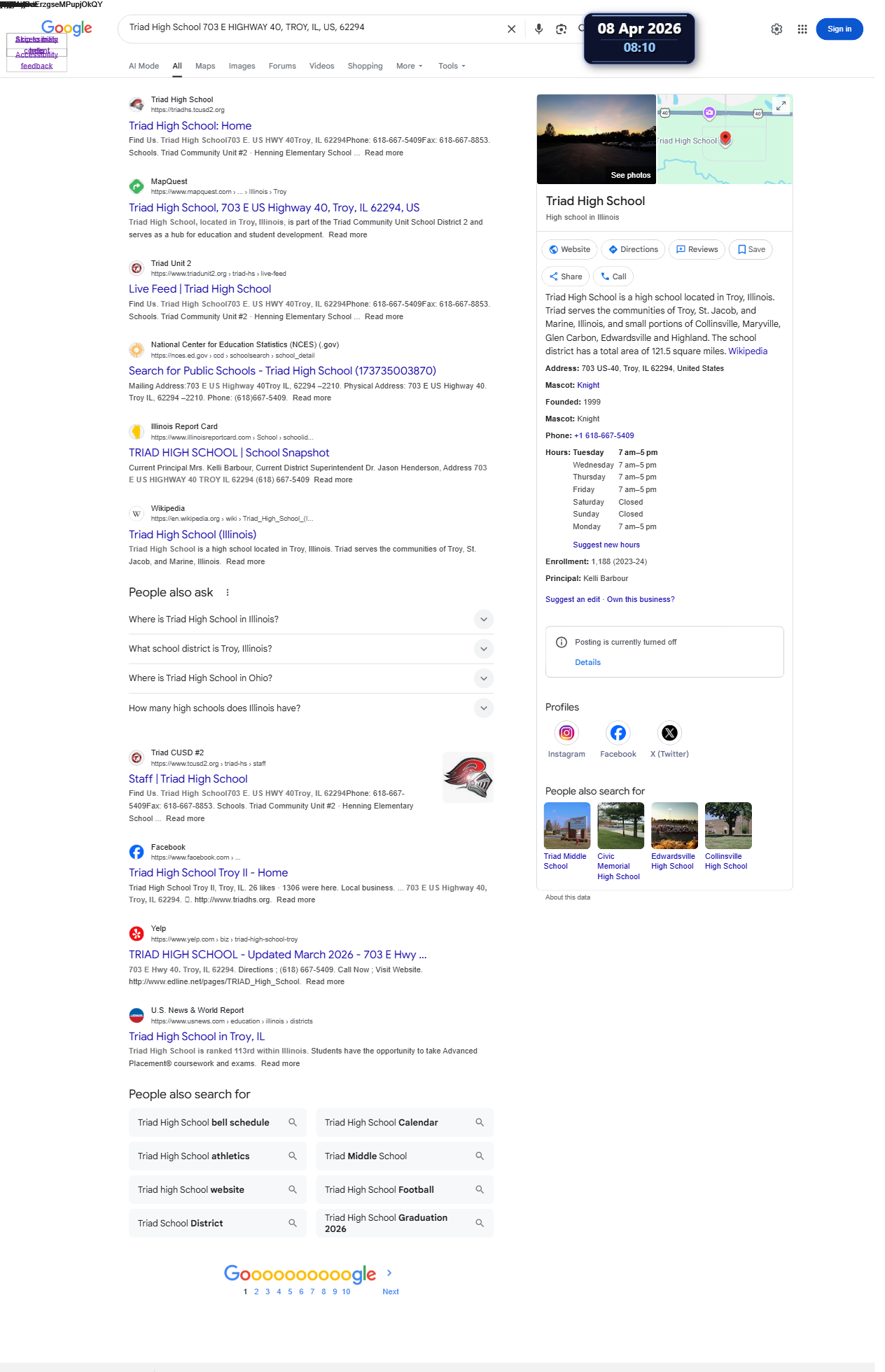Switch to the Maps tab
The height and width of the screenshot is (1372, 885).
205,66
